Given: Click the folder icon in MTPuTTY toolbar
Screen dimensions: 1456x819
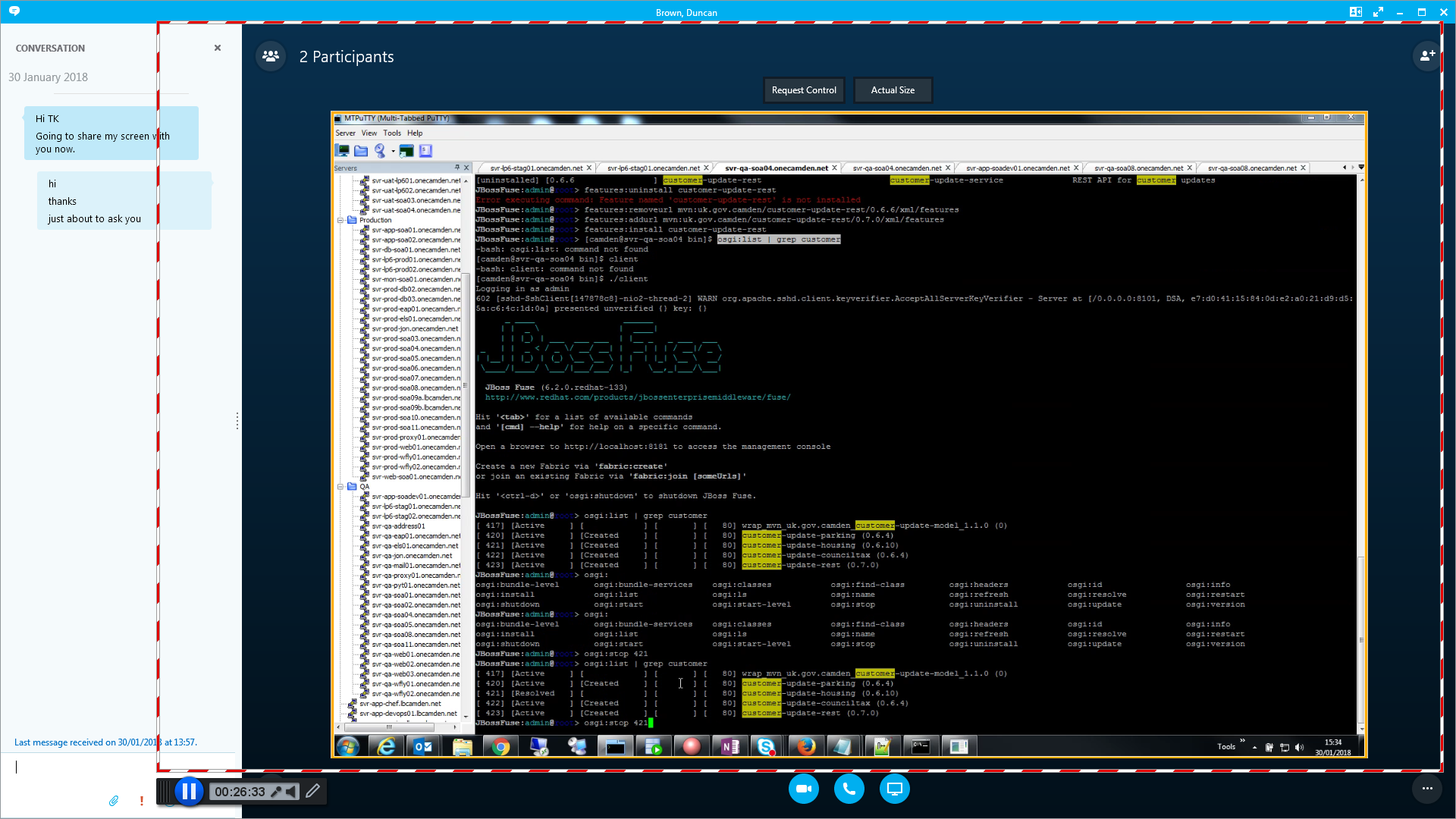Looking at the screenshot, I should [361, 151].
